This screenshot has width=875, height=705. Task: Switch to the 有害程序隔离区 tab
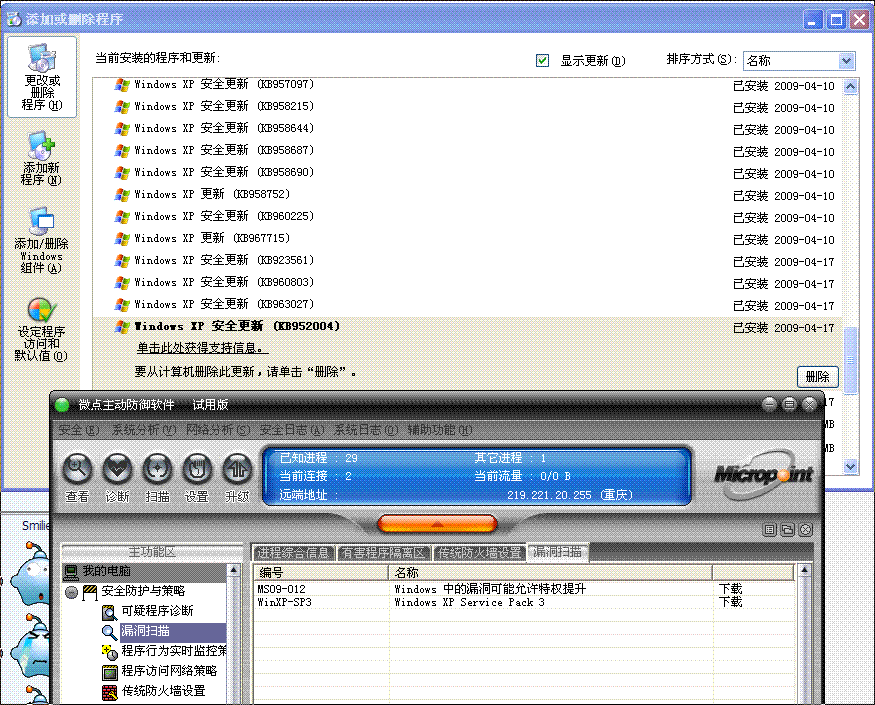tap(384, 553)
